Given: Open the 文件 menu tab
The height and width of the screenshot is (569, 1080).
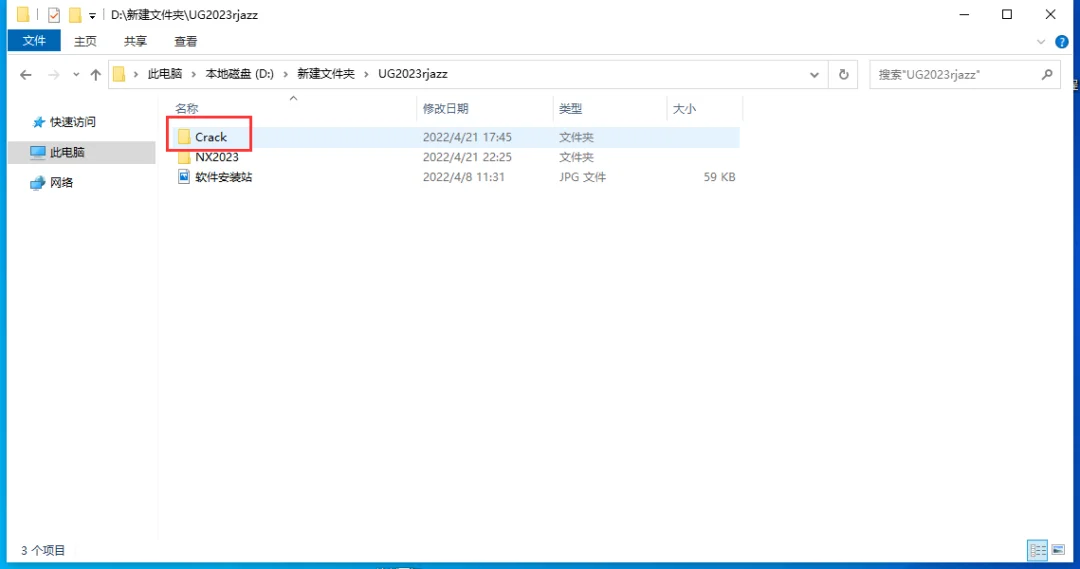Looking at the screenshot, I should [x=34, y=41].
